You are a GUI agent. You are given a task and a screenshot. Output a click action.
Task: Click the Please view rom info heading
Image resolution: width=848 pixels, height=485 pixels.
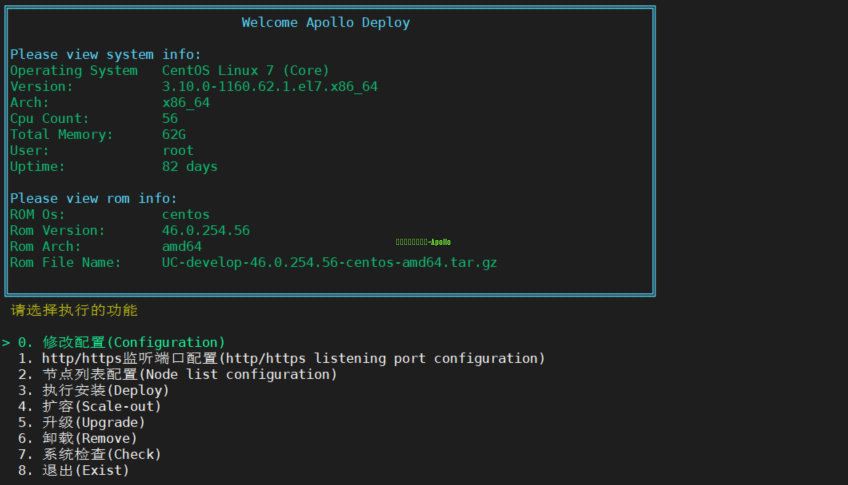coord(93,198)
